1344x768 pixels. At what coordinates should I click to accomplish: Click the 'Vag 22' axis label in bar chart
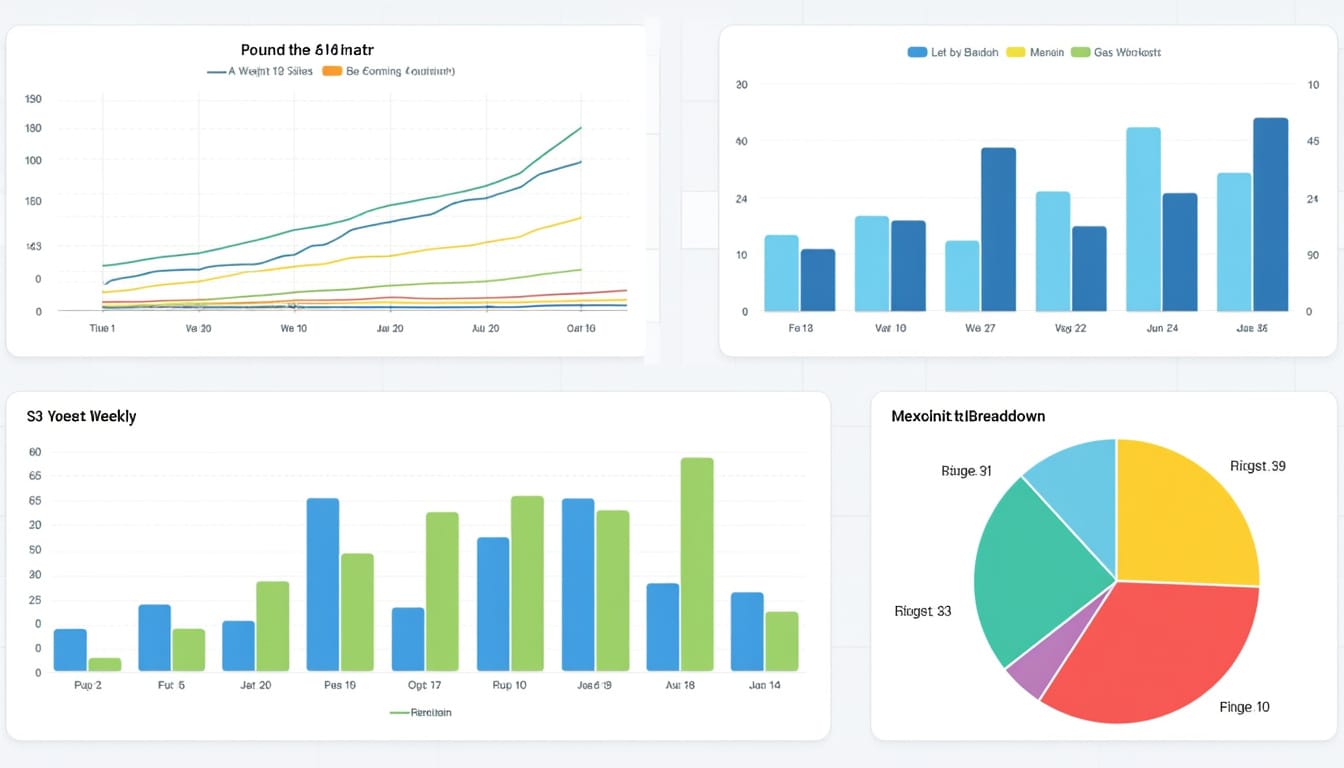[1070, 328]
